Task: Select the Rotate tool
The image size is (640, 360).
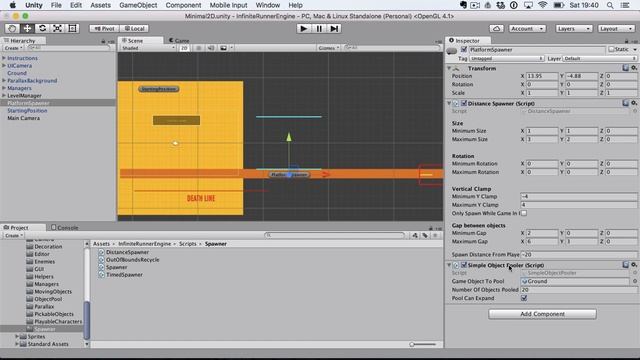Action: click(x=42, y=29)
